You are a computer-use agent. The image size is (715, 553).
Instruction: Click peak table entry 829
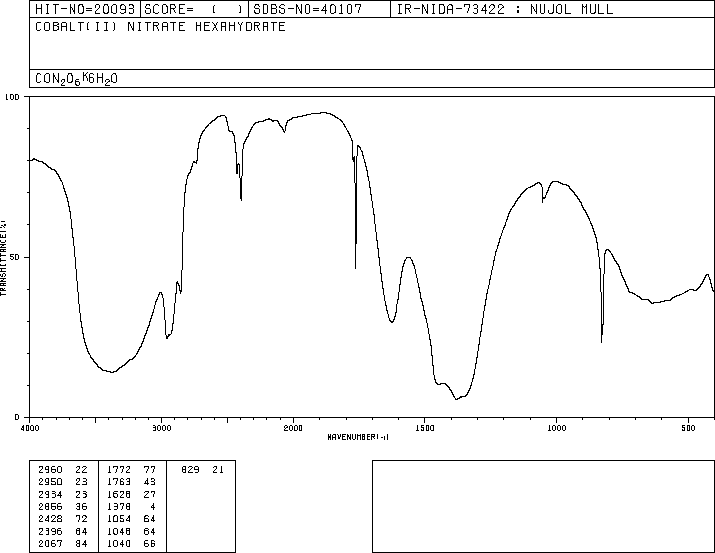(x=190, y=470)
